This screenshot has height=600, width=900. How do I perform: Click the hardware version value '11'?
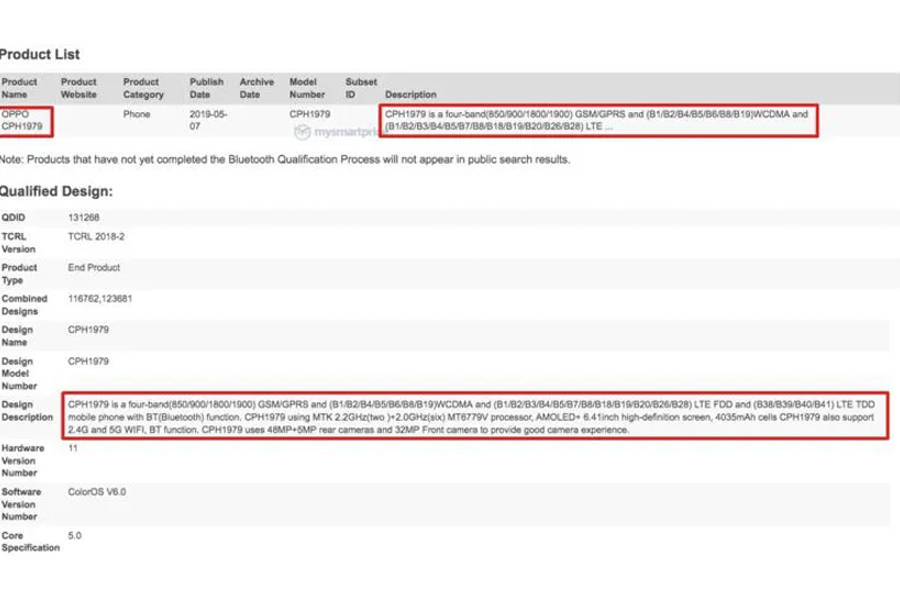pyautogui.click(x=73, y=448)
